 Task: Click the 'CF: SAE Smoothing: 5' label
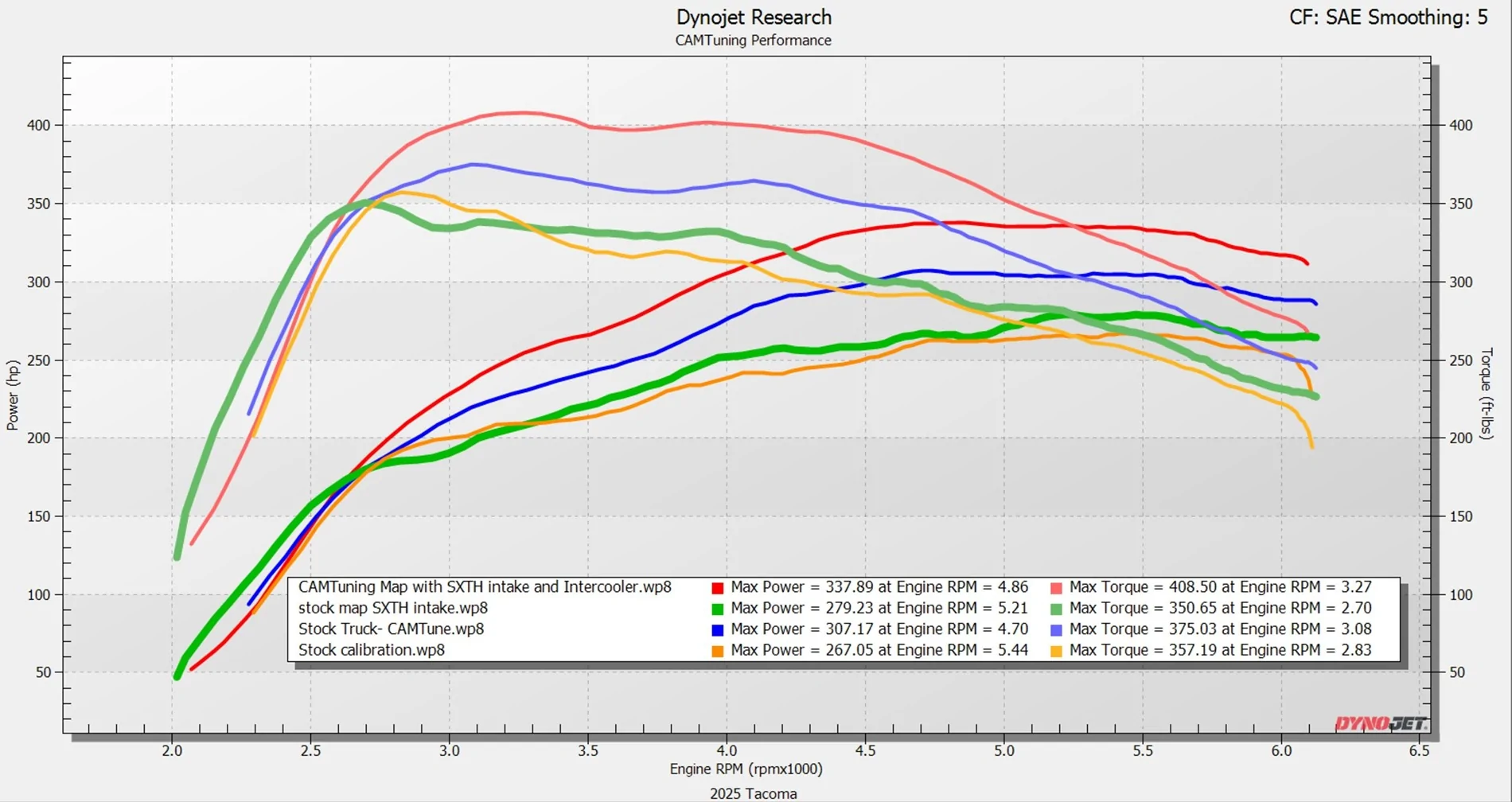click(x=1388, y=18)
